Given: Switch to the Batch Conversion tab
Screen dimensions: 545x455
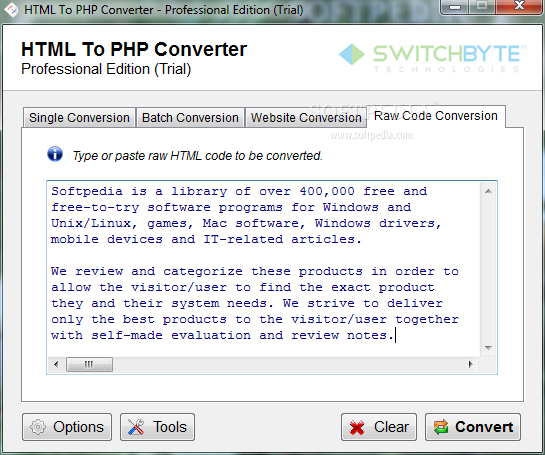Looking at the screenshot, I should [x=190, y=117].
